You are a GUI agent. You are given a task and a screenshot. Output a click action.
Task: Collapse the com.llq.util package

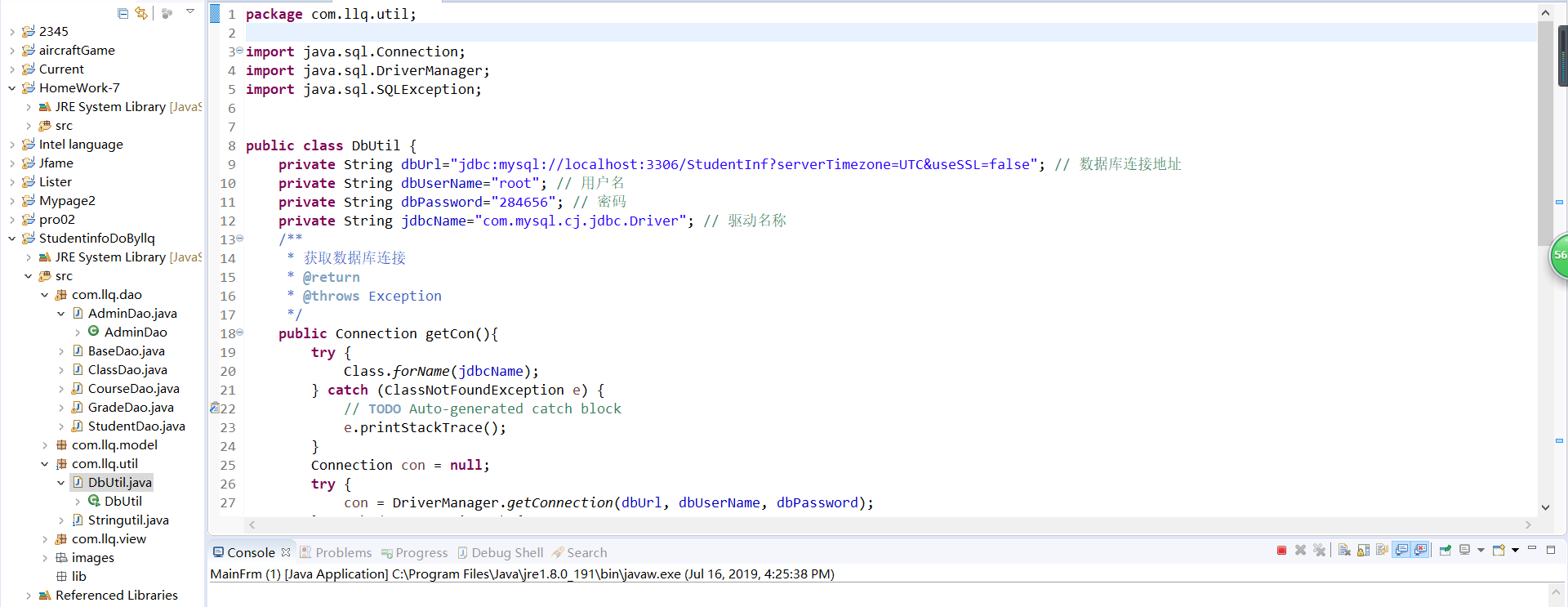click(45, 464)
